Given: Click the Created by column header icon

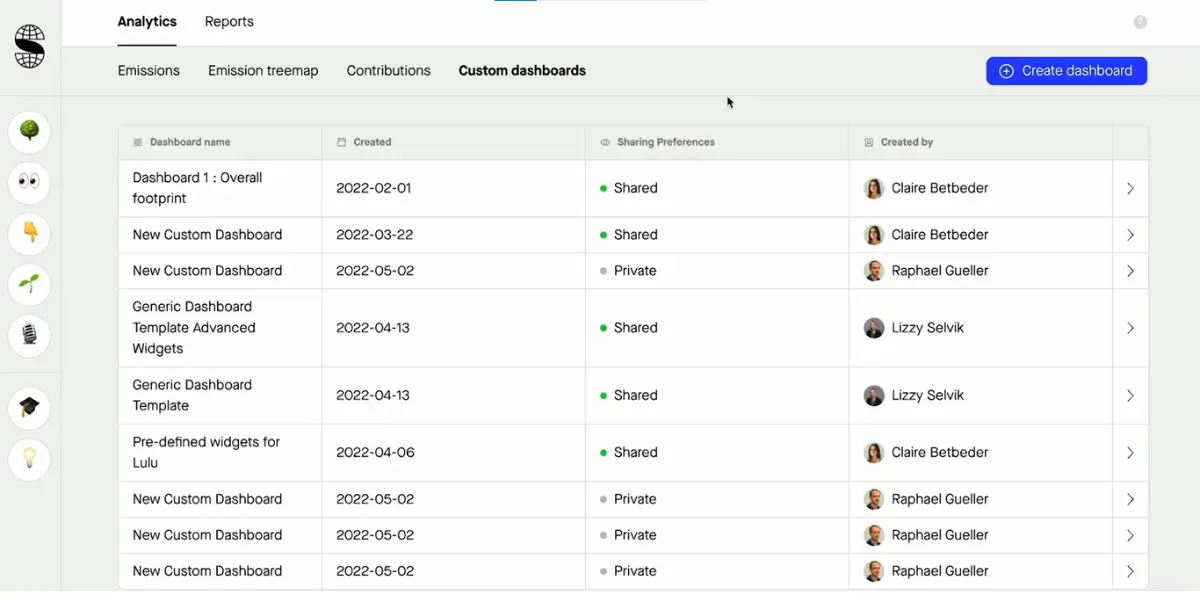Looking at the screenshot, I should [x=869, y=142].
